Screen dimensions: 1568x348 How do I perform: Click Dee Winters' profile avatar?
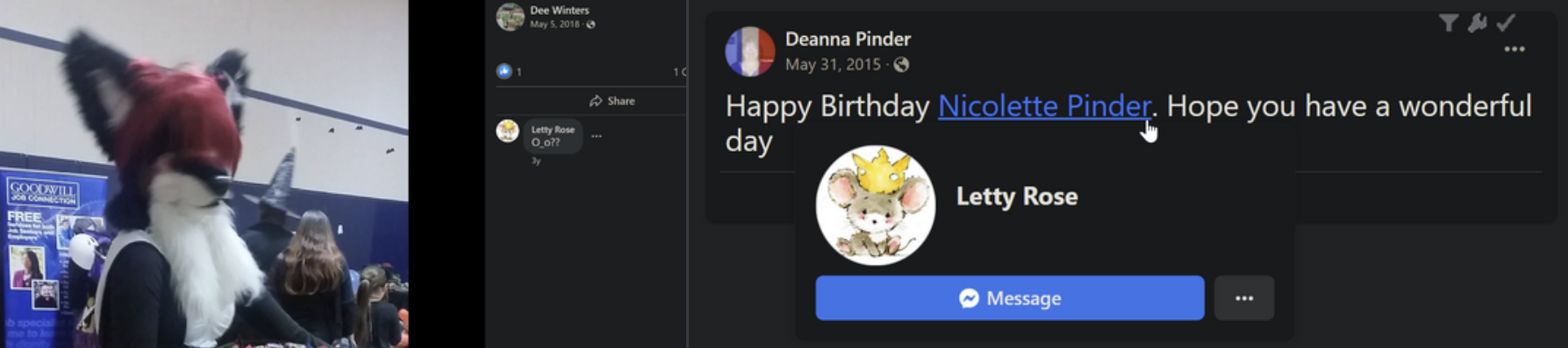pos(510,17)
